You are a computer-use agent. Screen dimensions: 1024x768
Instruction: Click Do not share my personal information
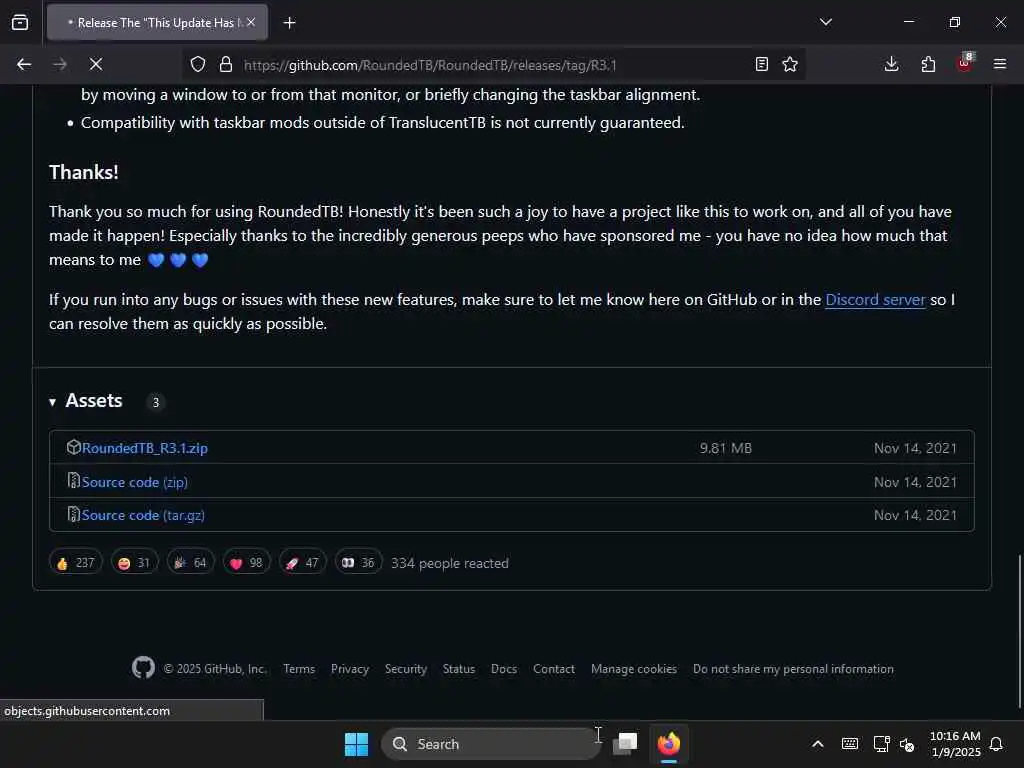793,669
